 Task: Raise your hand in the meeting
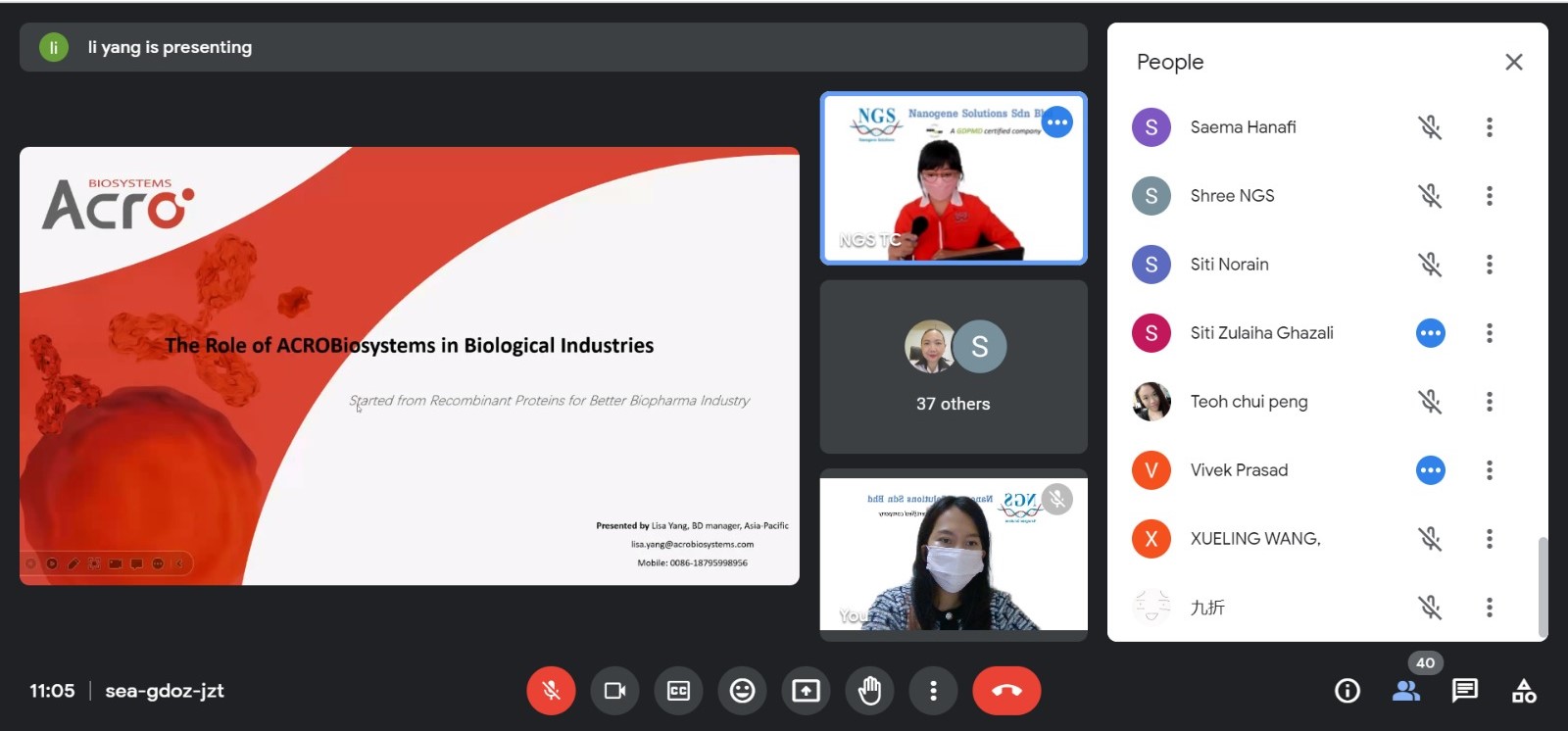click(x=869, y=691)
